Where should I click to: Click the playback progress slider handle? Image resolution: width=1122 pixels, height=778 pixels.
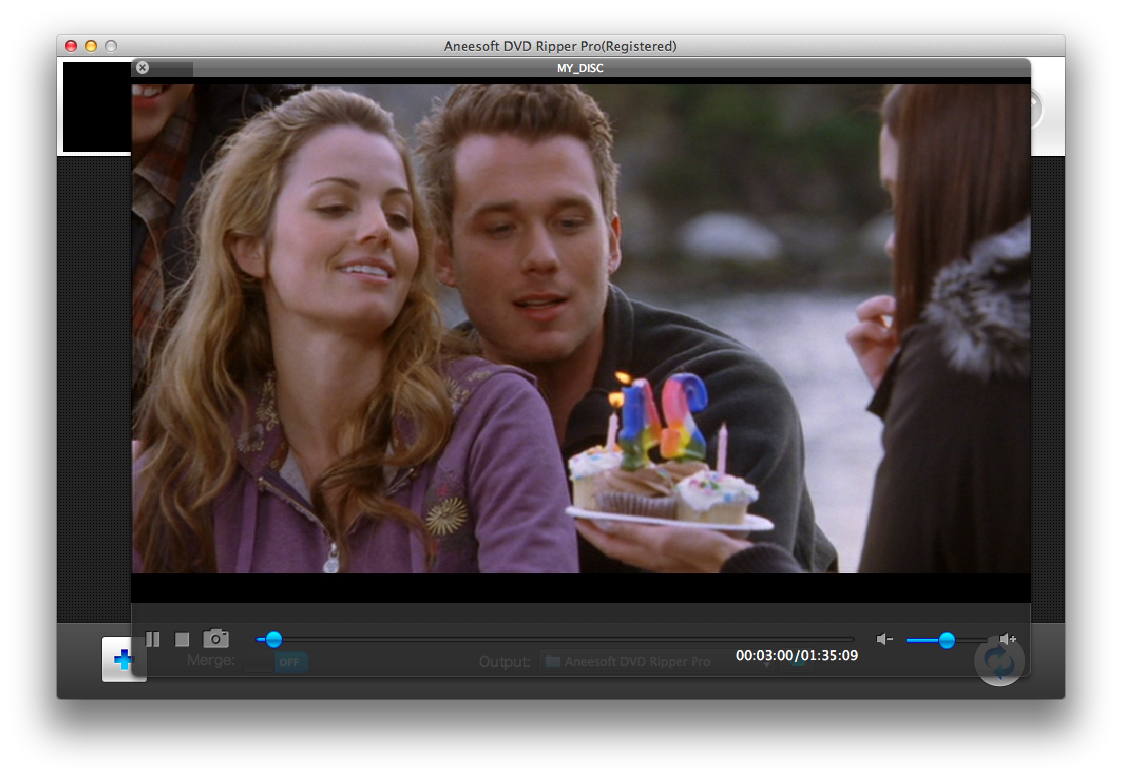pyautogui.click(x=273, y=639)
